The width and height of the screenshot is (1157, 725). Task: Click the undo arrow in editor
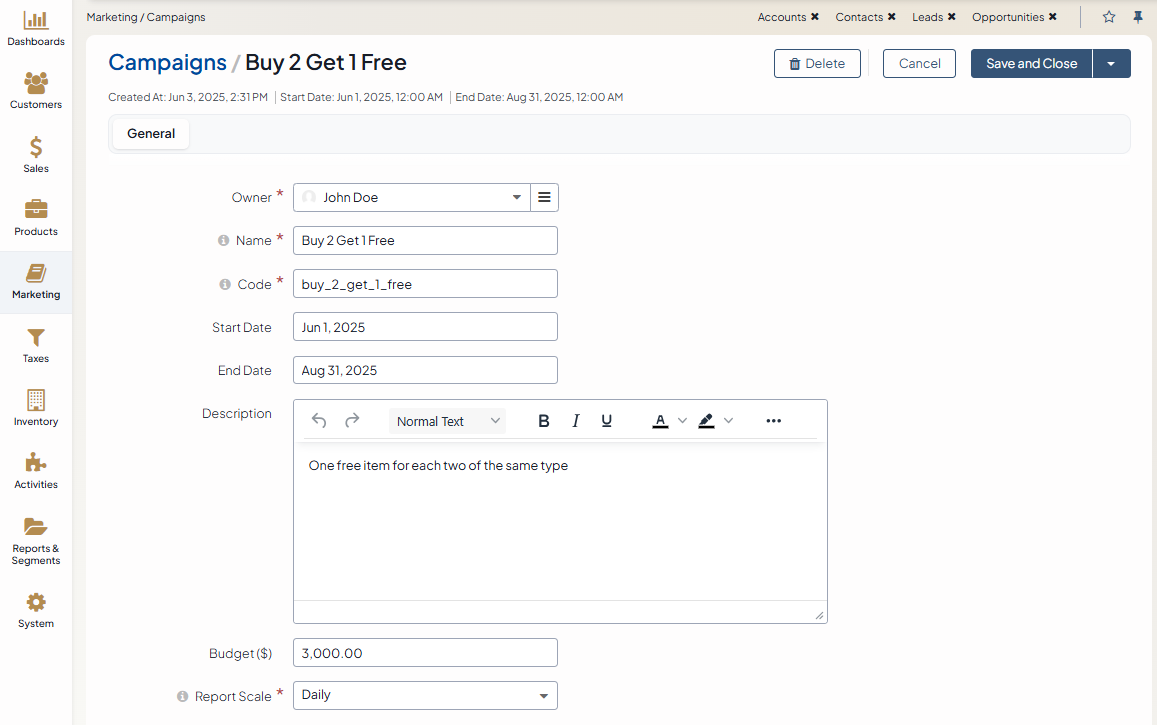pos(319,421)
